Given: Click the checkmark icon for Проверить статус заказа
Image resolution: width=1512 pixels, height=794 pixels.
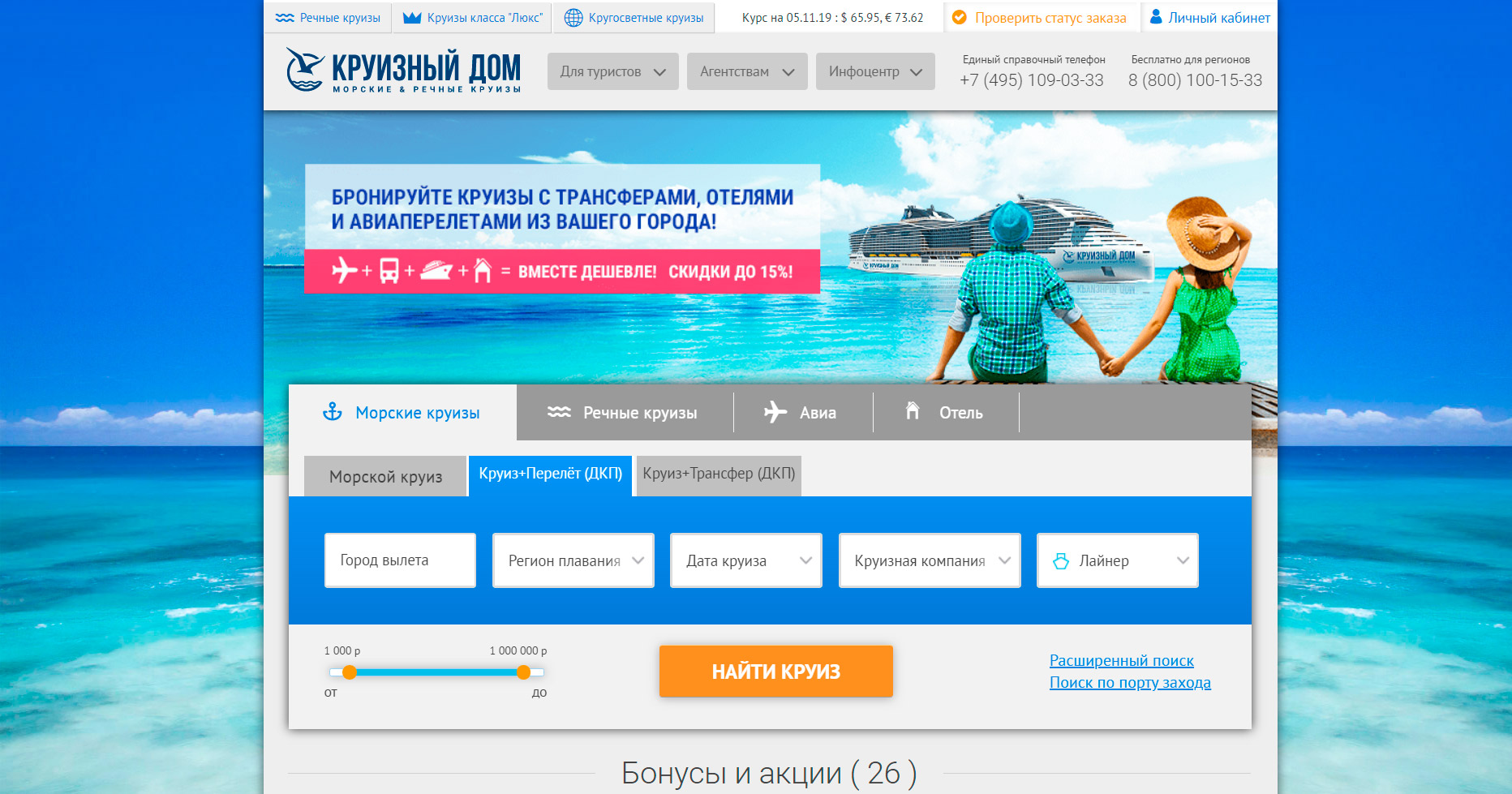Looking at the screenshot, I should [x=959, y=16].
